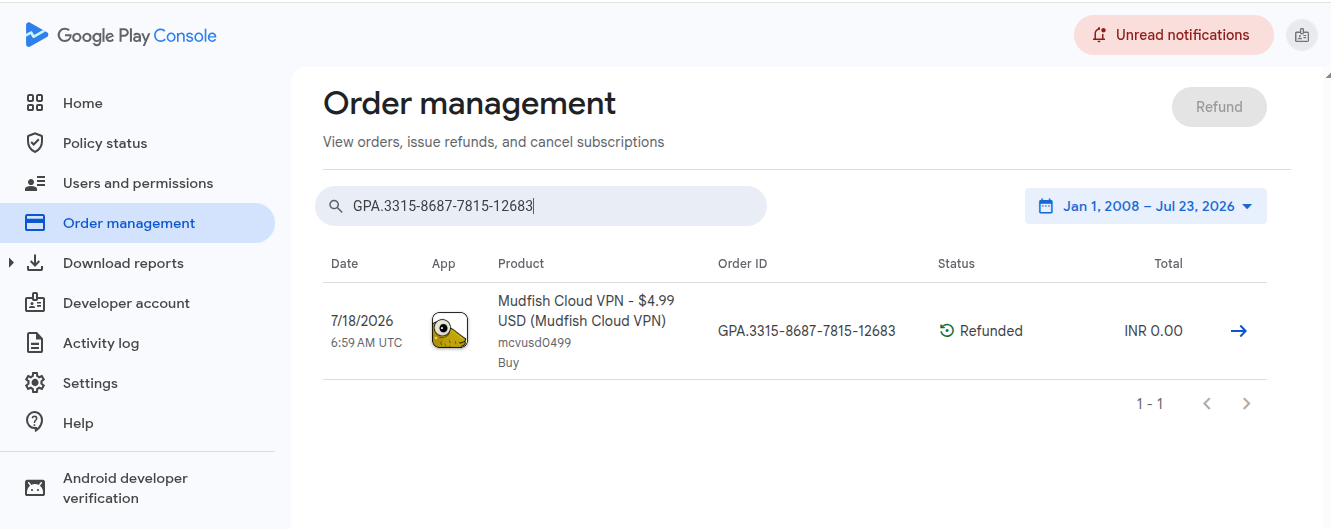The height and width of the screenshot is (529, 1331).
Task: Click the Mudfish app icon in order row
Action: tap(450, 331)
